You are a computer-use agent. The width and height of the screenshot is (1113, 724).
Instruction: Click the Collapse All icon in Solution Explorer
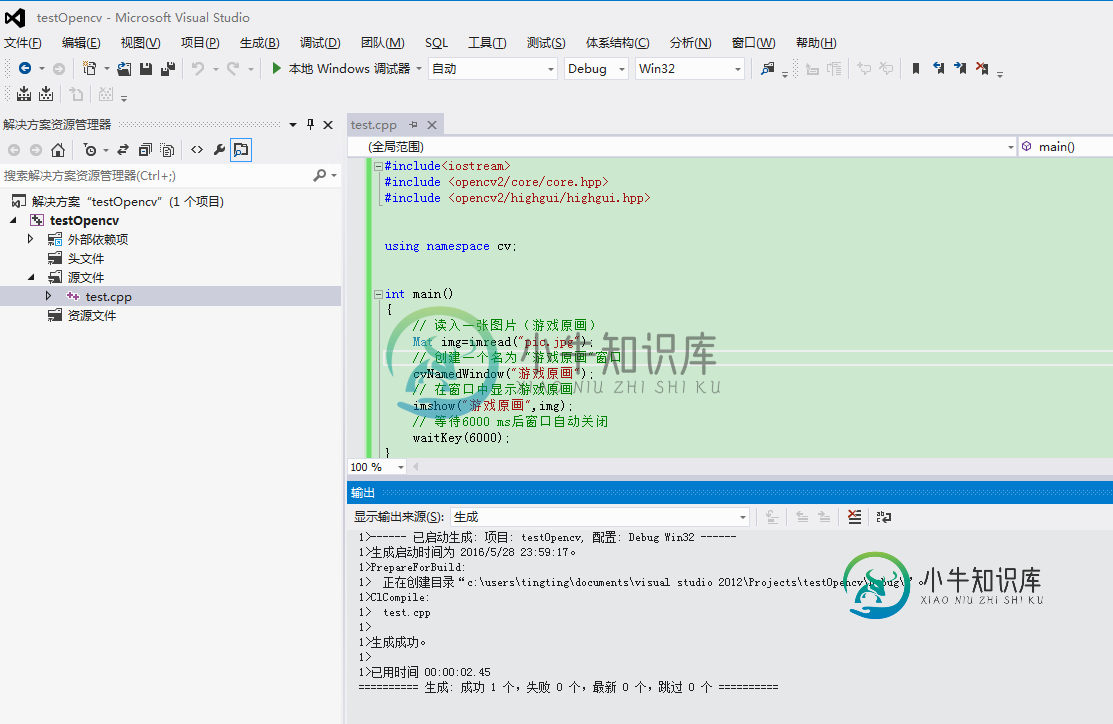coord(146,150)
